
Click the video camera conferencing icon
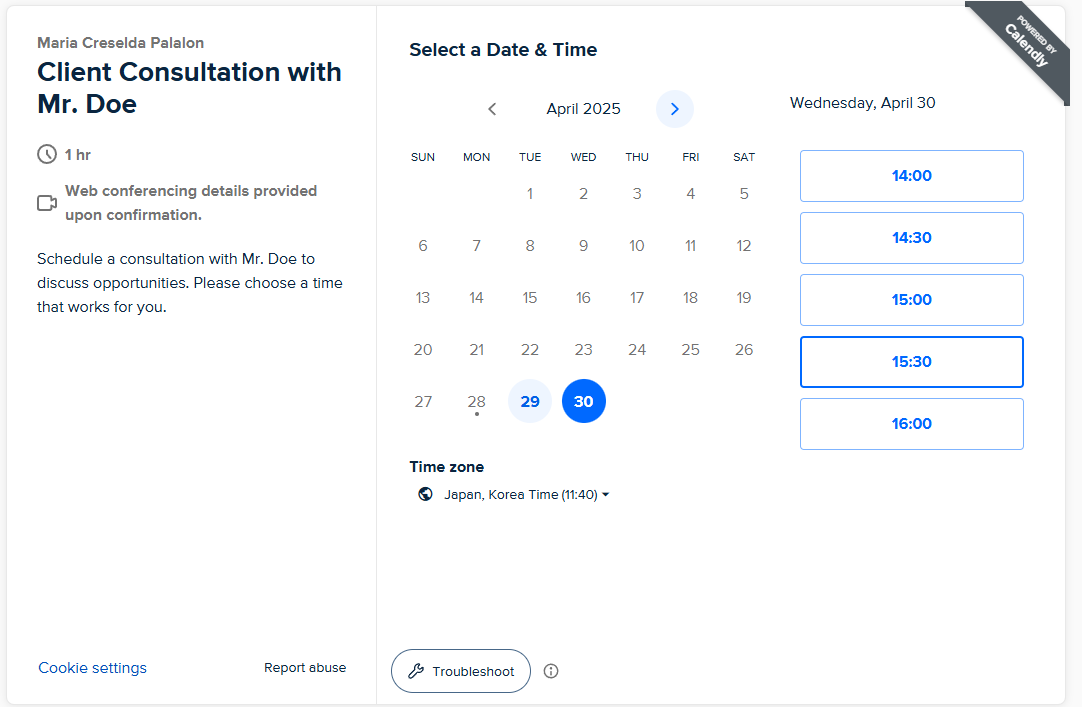(47, 203)
